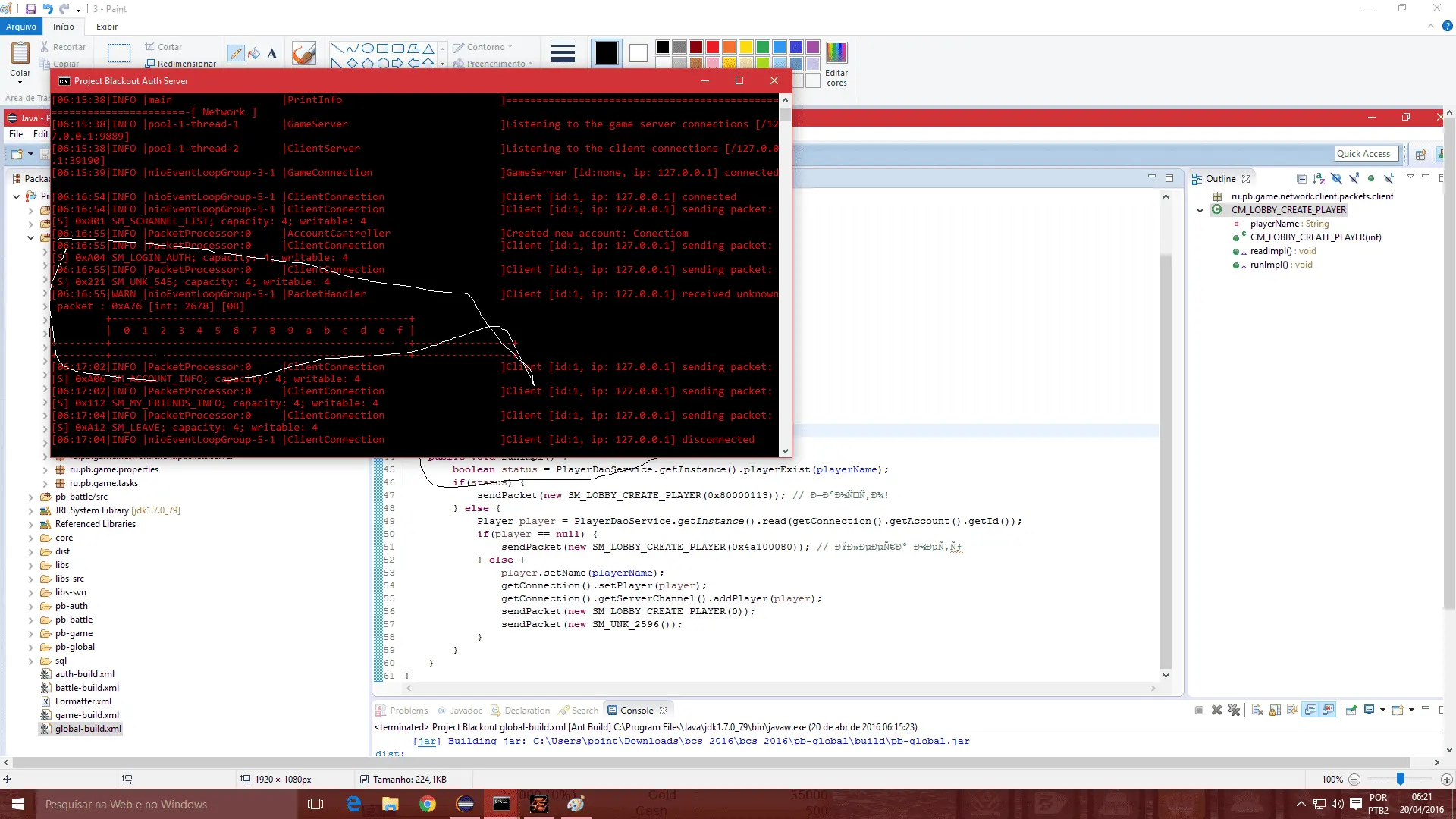The image size is (1456, 819).
Task: Select the Pencil tool in Paint
Action: coord(236,53)
